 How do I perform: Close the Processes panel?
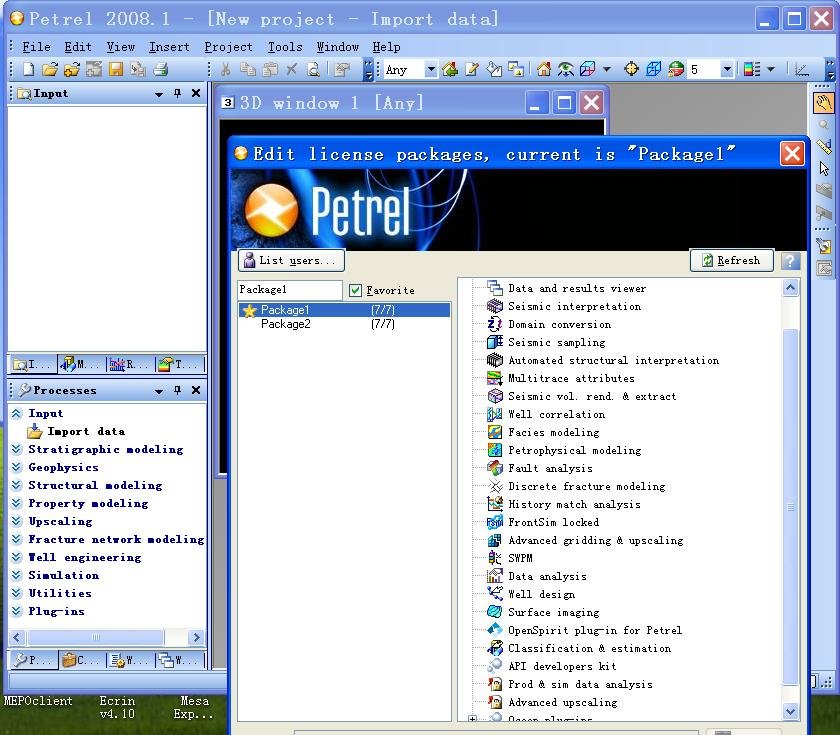[x=196, y=390]
